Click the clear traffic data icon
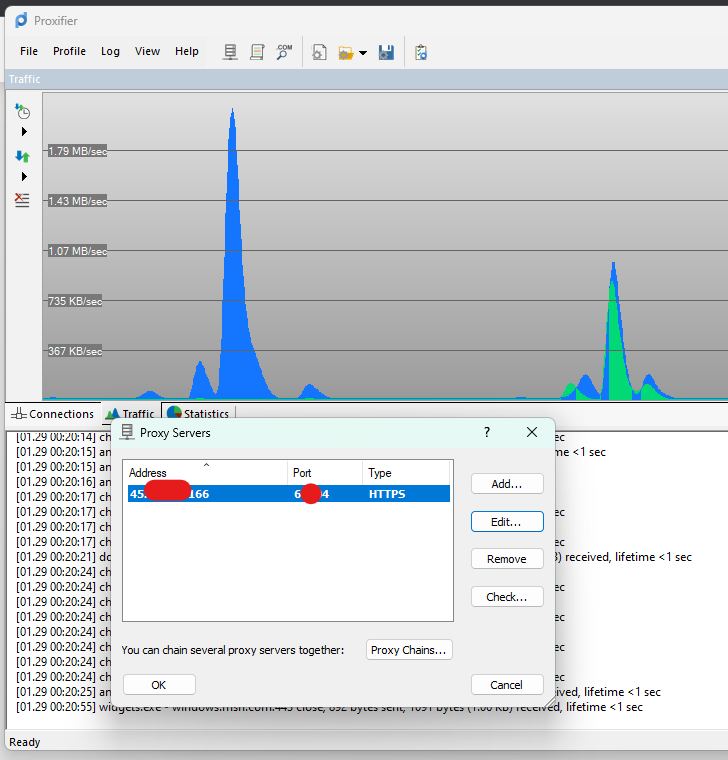 click(x=22, y=200)
